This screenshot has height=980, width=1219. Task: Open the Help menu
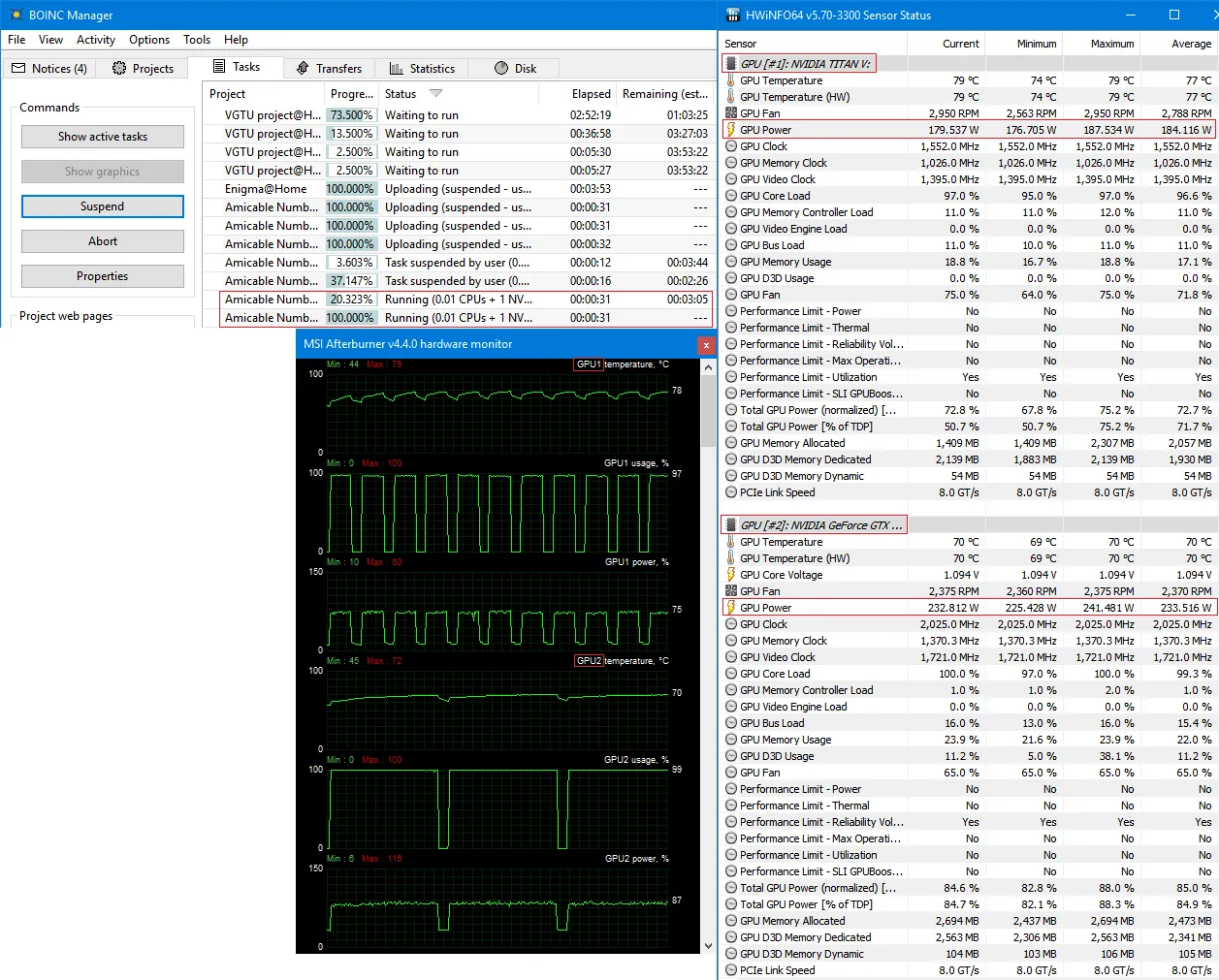coord(236,40)
